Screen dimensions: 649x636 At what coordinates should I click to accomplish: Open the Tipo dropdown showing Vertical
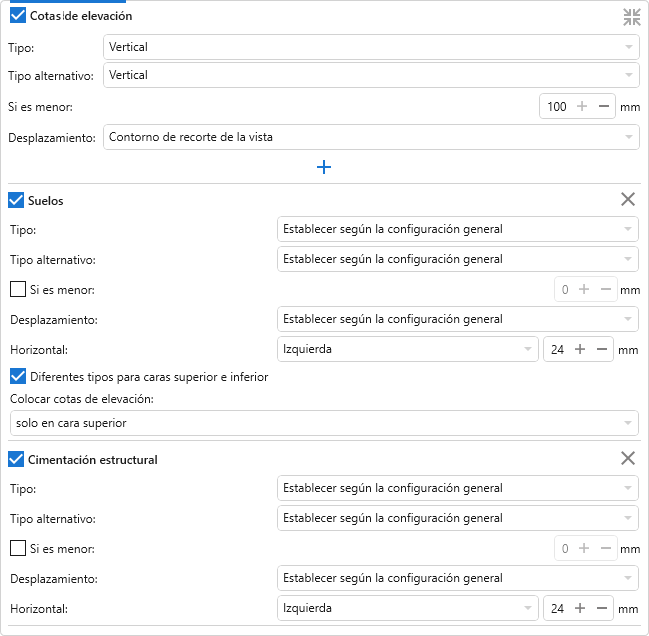[x=370, y=47]
